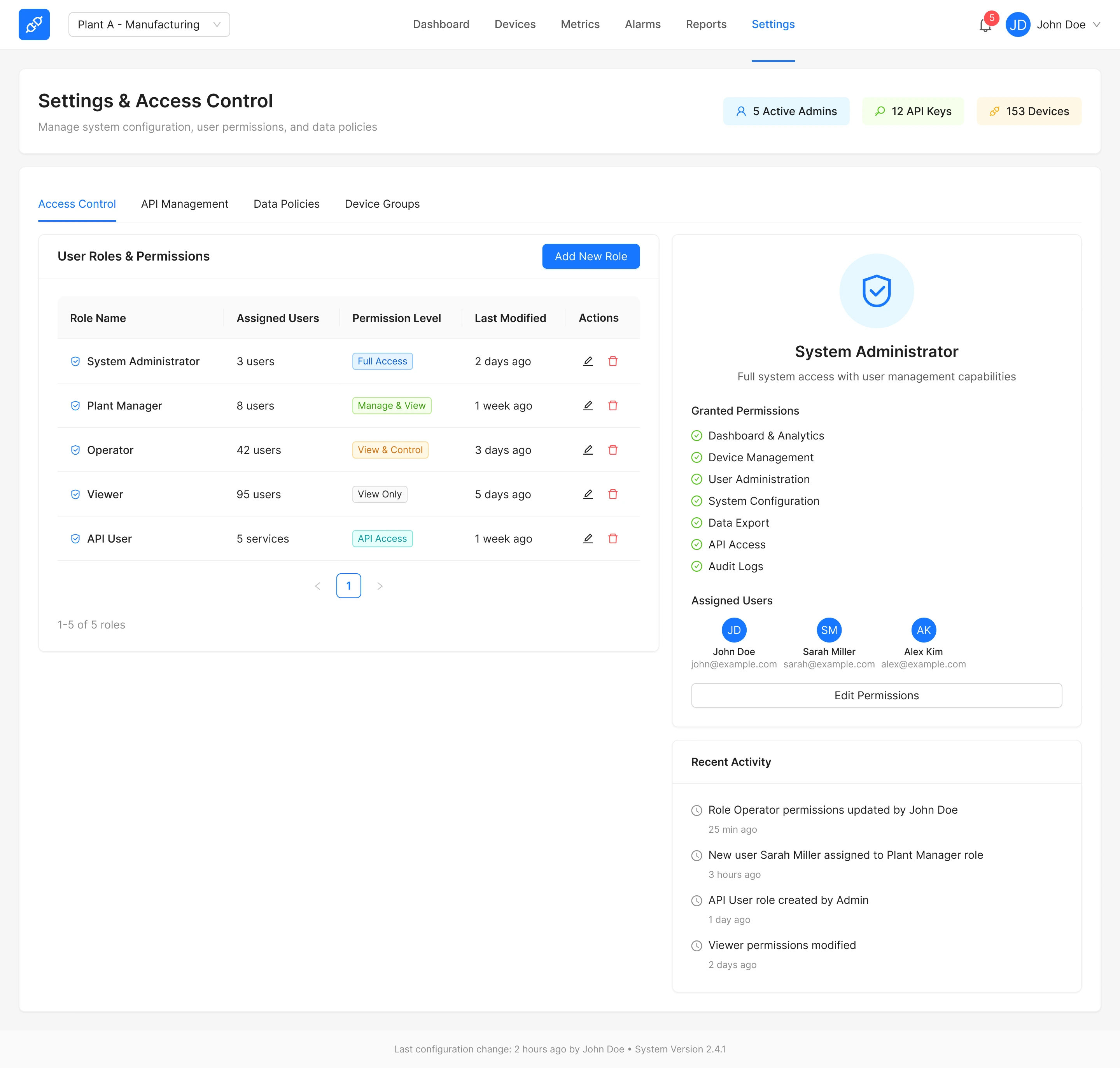Switch to the API Management tab
1120x1068 pixels.
[184, 204]
